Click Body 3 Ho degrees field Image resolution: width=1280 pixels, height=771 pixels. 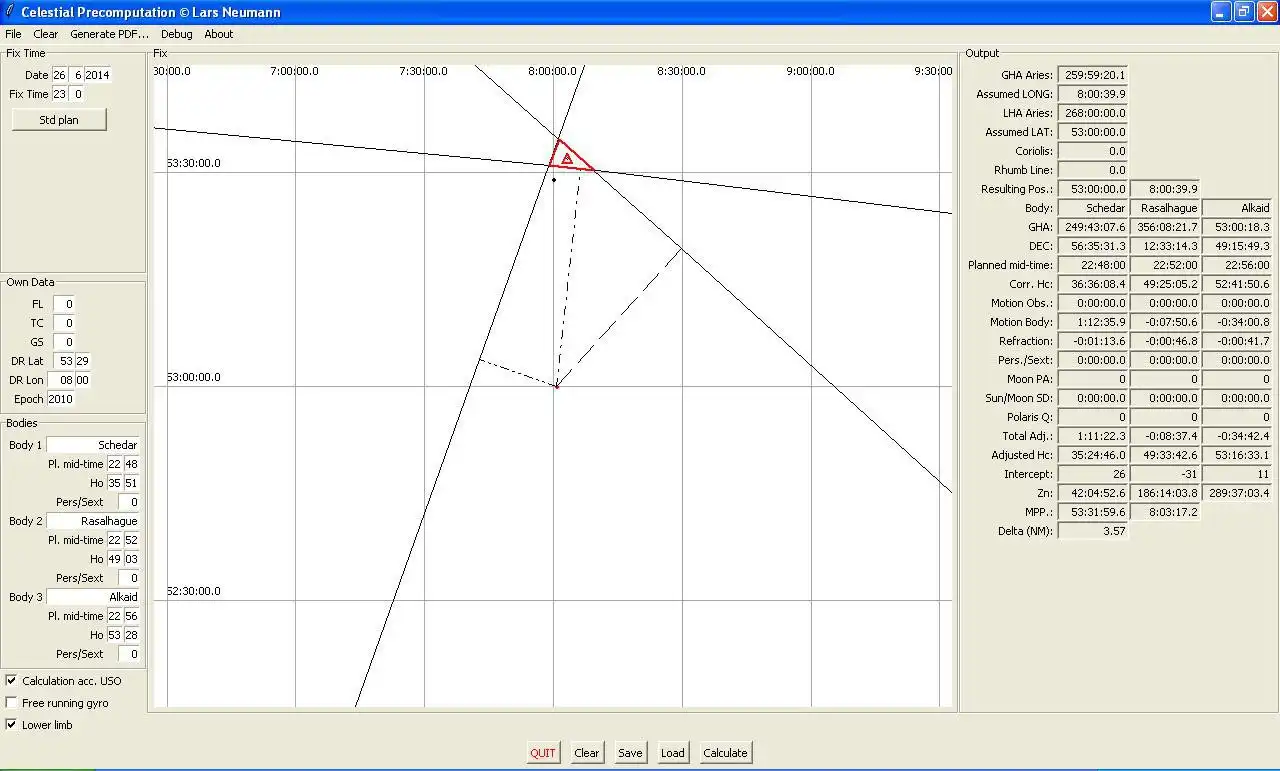tap(114, 635)
